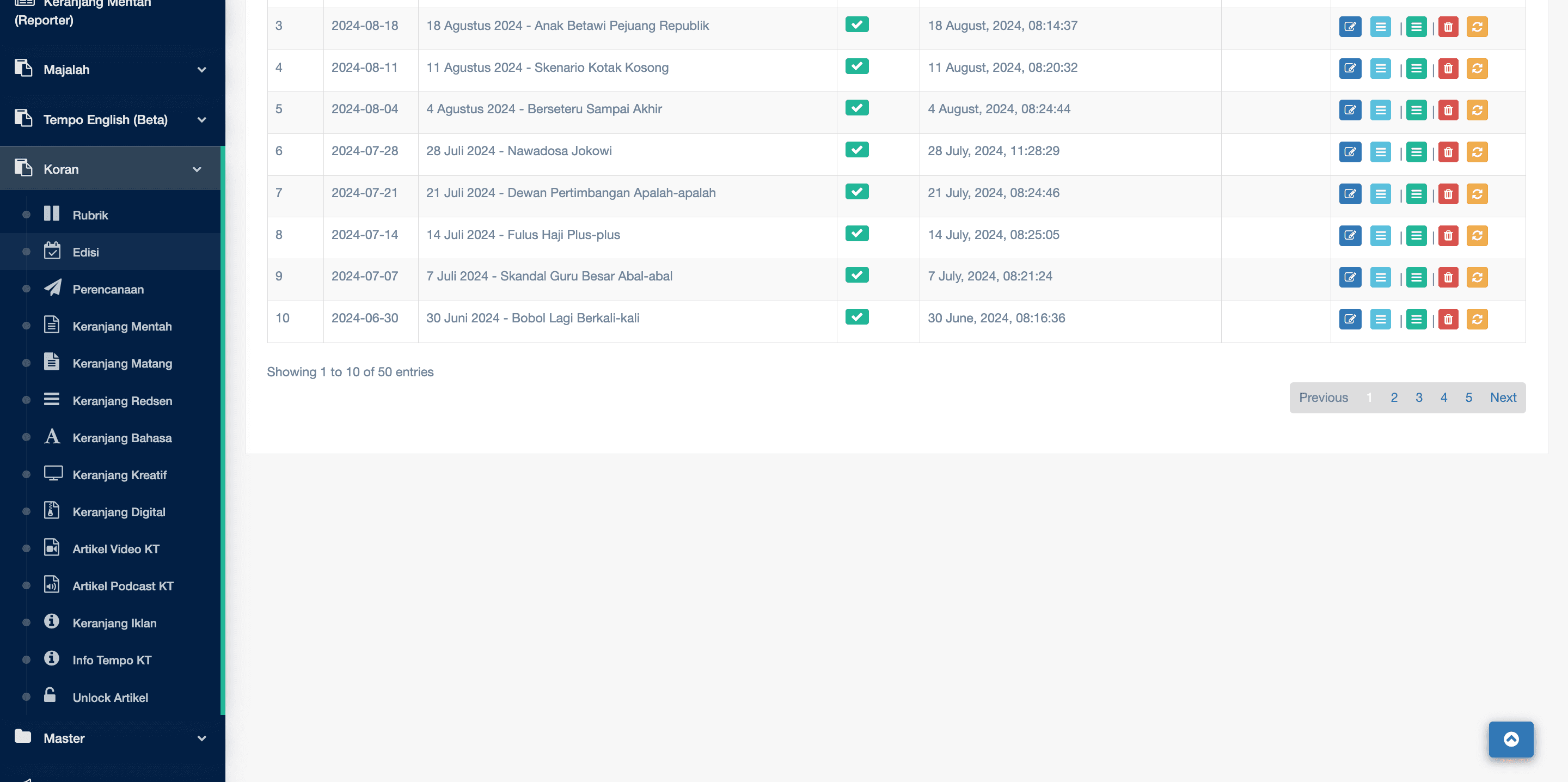Viewport: 1568px width, 782px height.
Task: Toggle the green checkmark for Skenario Kotak Kosong
Action: coord(857,66)
